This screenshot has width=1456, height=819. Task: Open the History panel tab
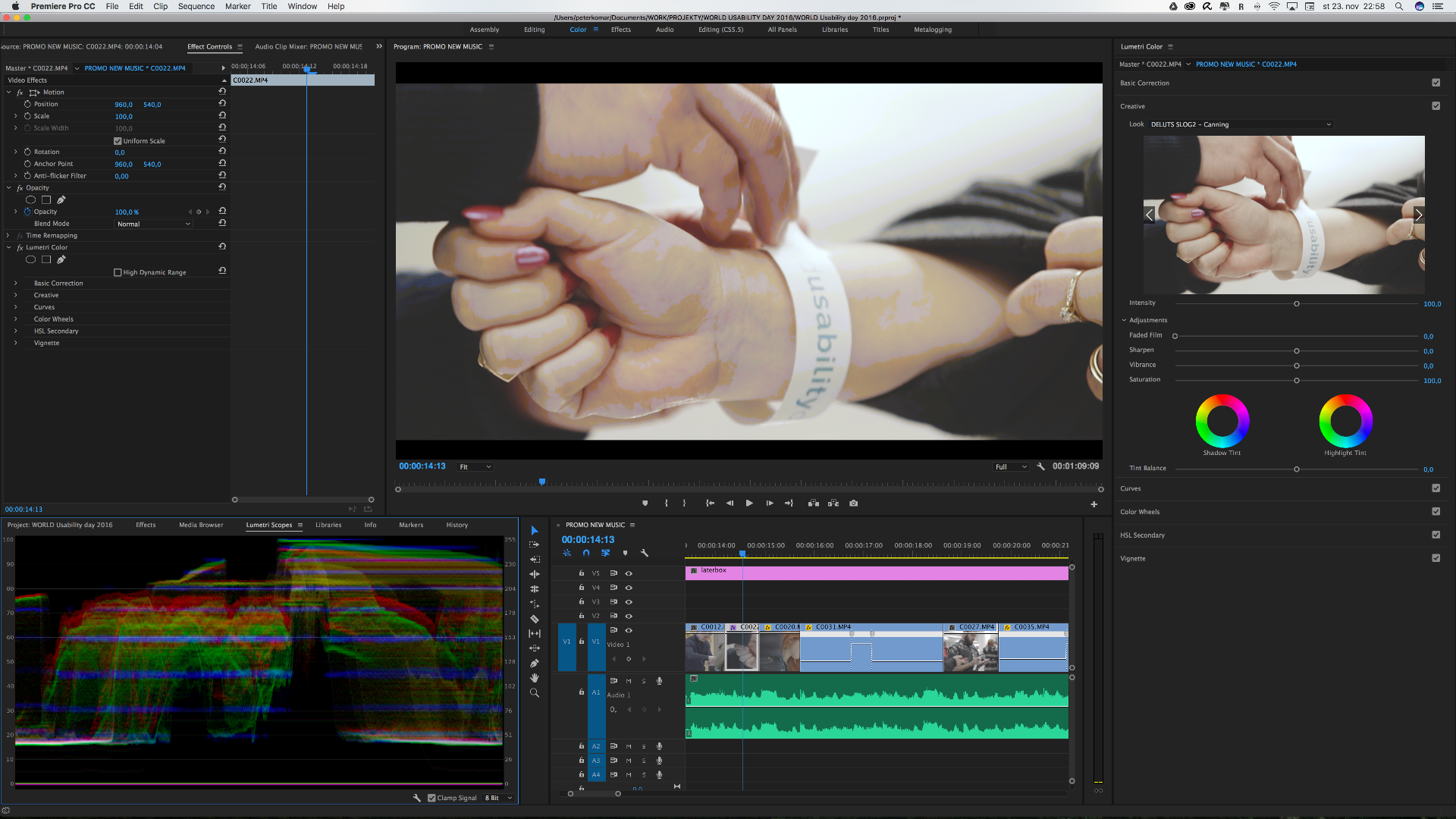tap(457, 525)
